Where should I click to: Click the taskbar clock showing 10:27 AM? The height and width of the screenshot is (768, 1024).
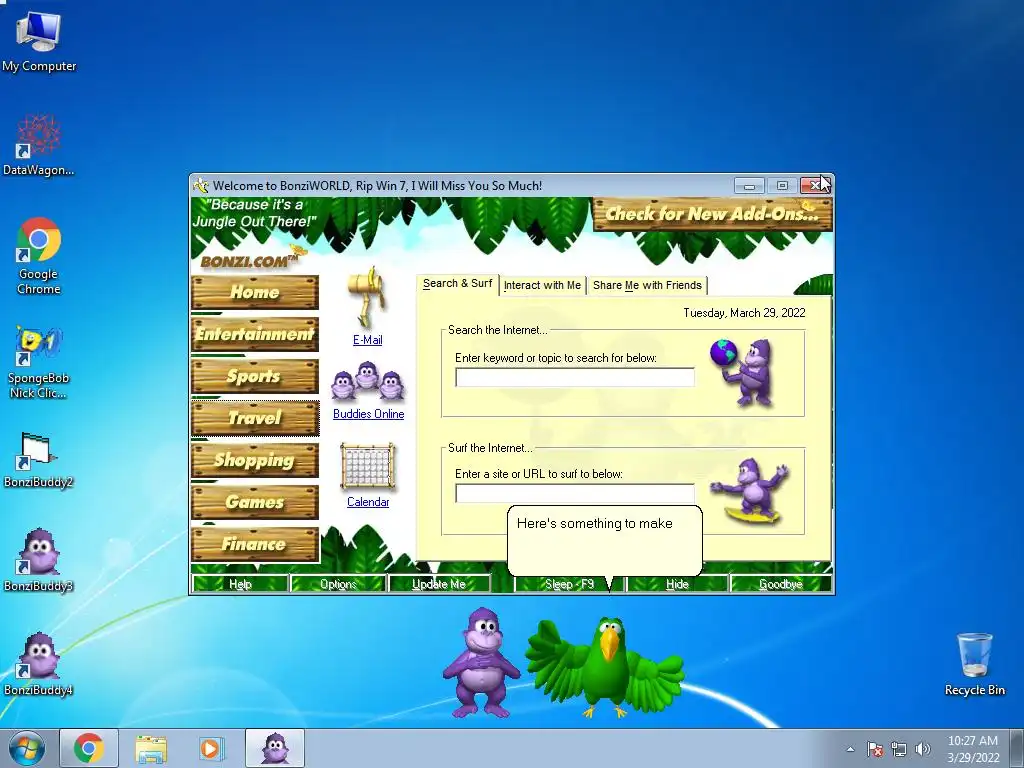[973, 748]
